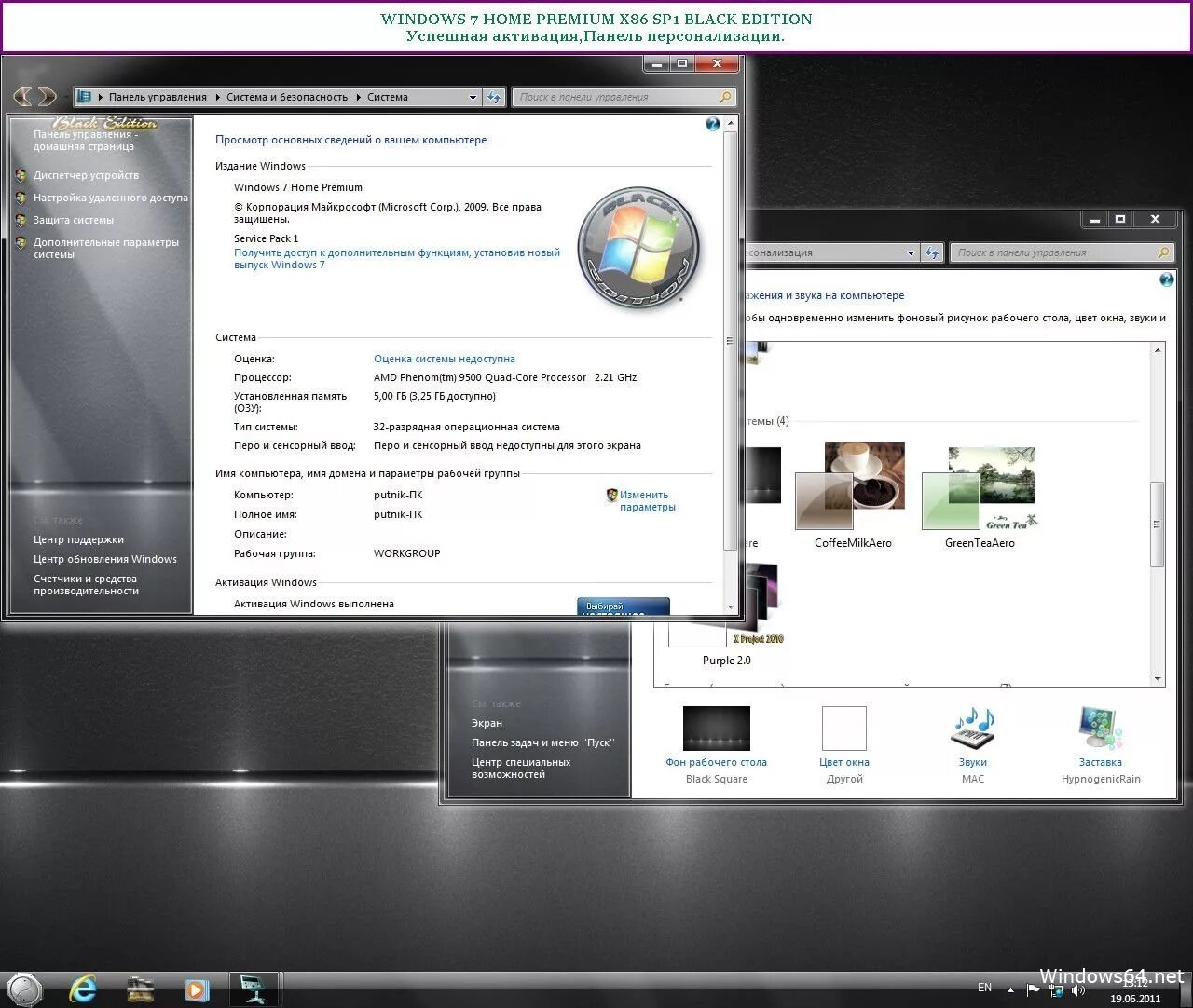
Task: Launch Internet Explorer from the taskbar
Action: (83, 988)
